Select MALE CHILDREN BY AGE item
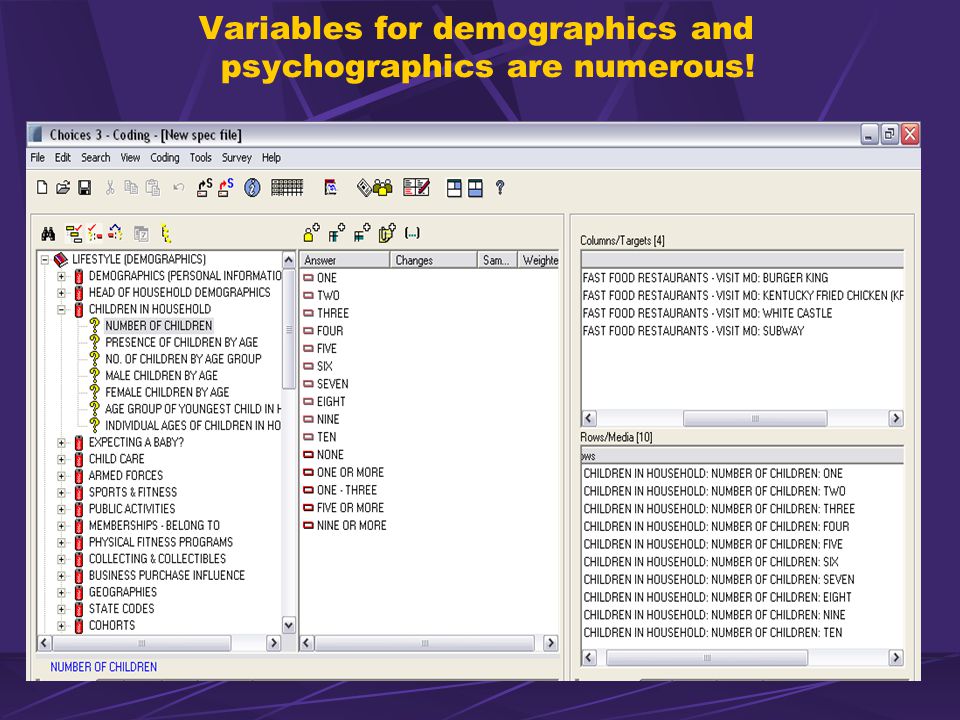Viewport: 960px width, 720px height. [161, 375]
